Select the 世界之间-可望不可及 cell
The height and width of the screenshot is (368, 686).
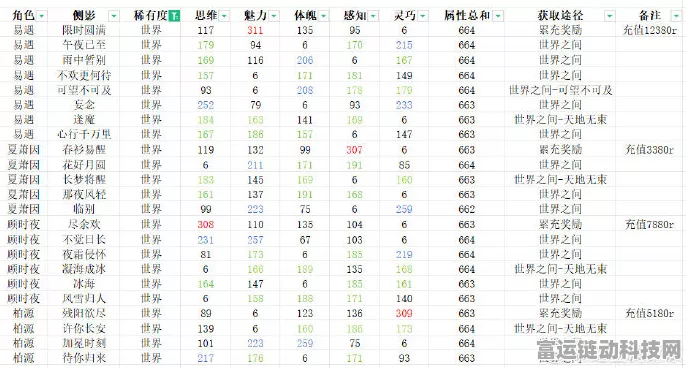pyautogui.click(x=560, y=90)
